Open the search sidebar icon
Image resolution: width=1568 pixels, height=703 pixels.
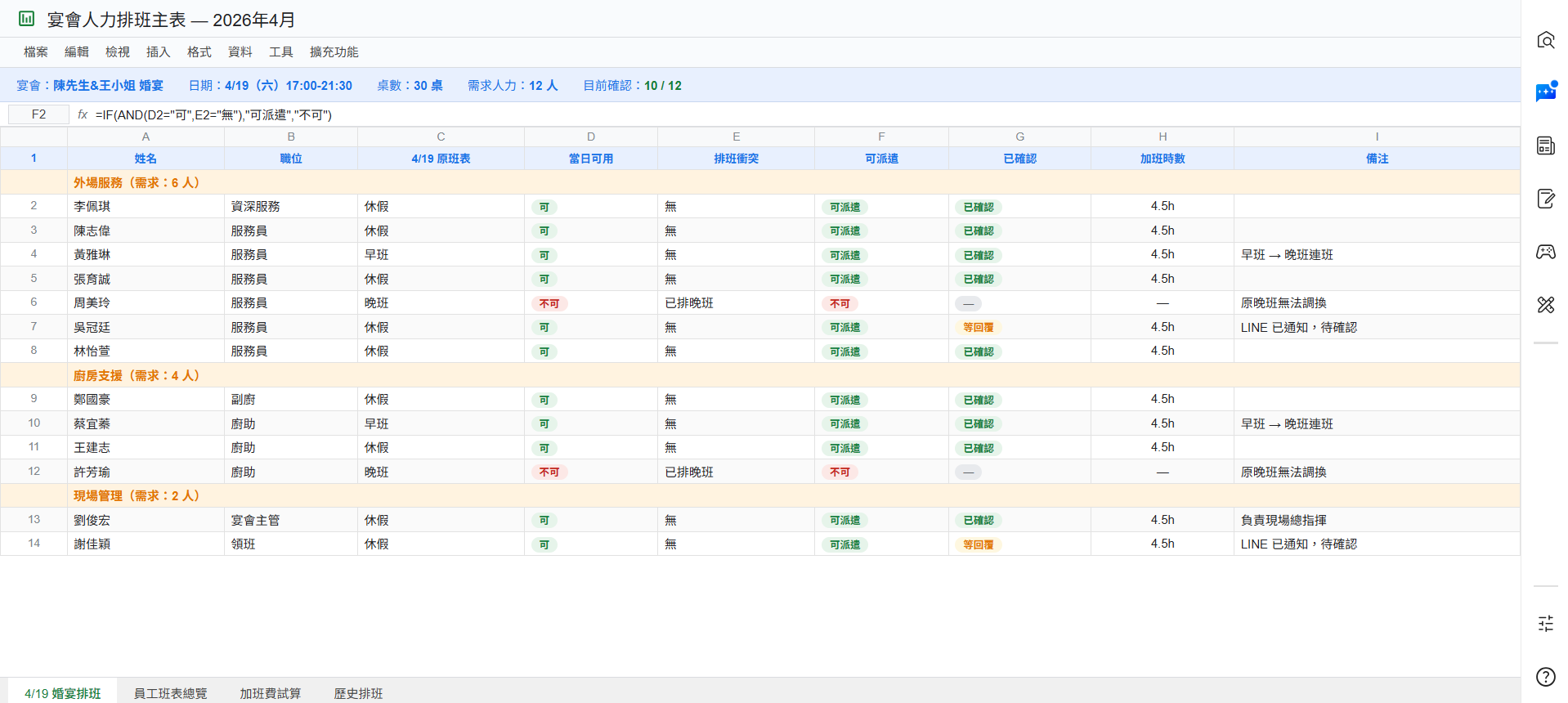(1545, 39)
